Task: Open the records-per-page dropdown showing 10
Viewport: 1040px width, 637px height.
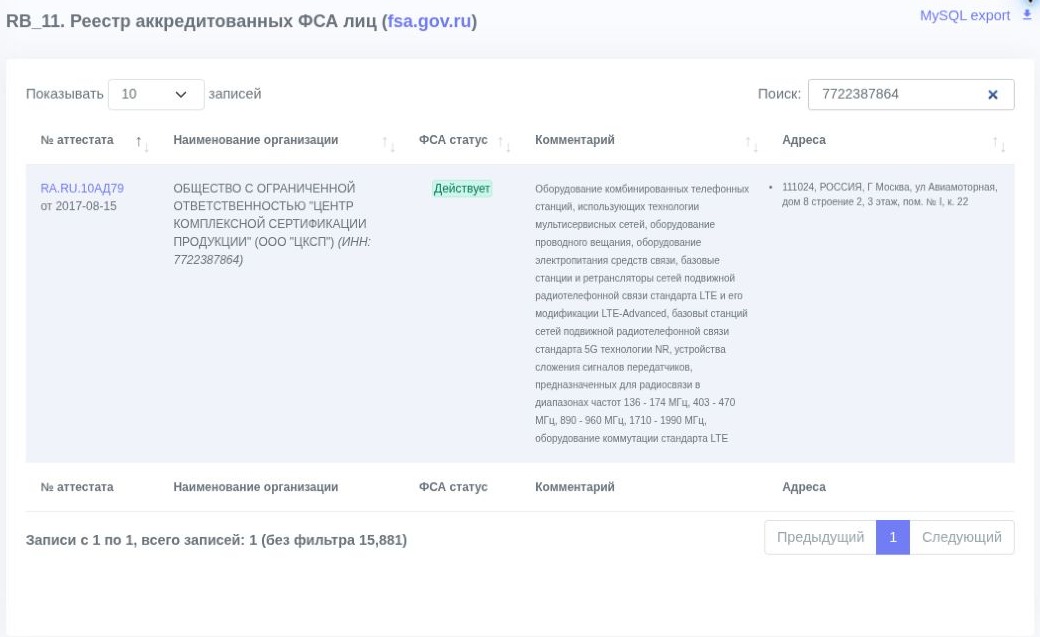Action: pos(156,94)
